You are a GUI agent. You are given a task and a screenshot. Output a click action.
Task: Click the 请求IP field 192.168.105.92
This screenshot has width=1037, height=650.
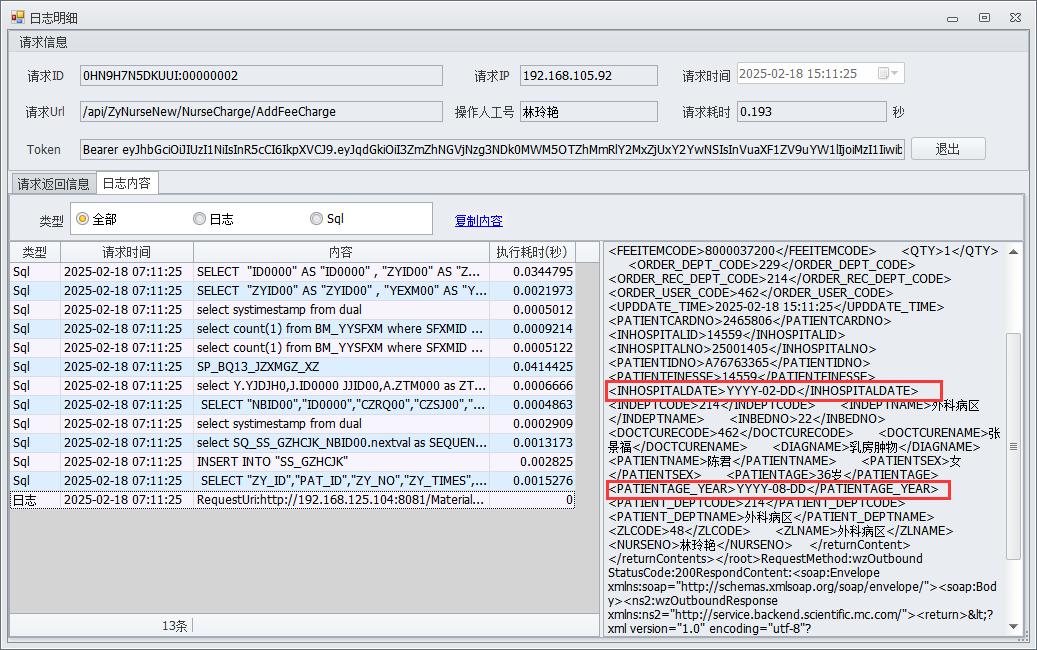coord(589,75)
